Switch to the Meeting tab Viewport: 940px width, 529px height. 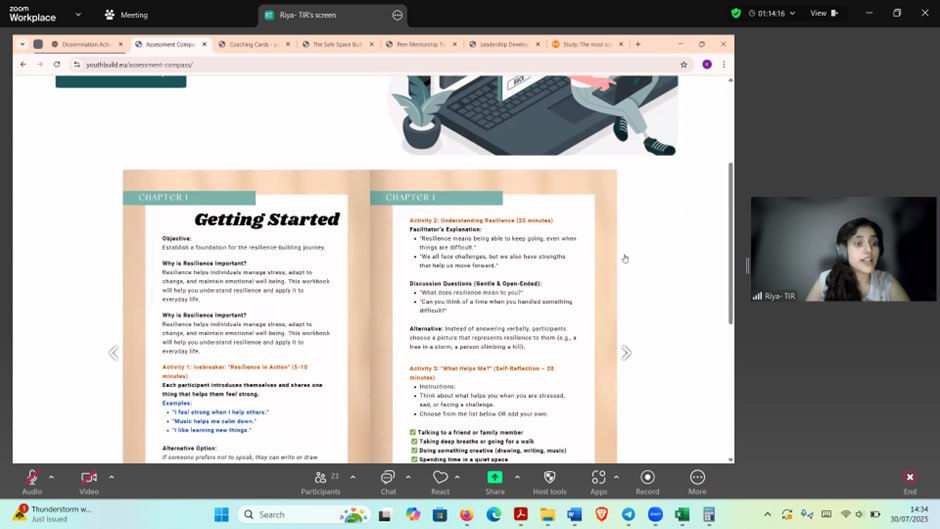tap(126, 15)
